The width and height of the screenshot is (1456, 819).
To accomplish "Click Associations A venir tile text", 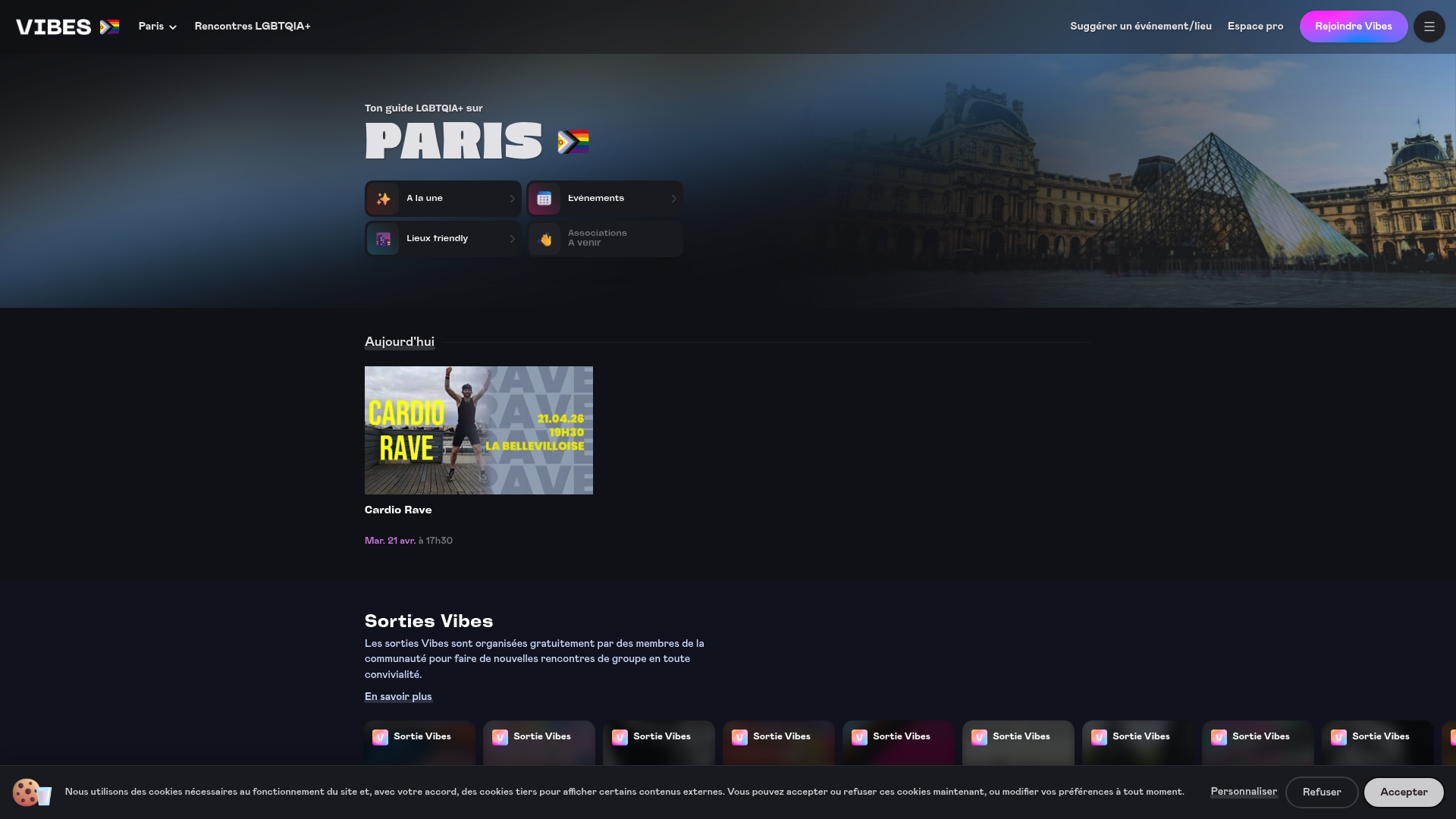I will tap(598, 238).
